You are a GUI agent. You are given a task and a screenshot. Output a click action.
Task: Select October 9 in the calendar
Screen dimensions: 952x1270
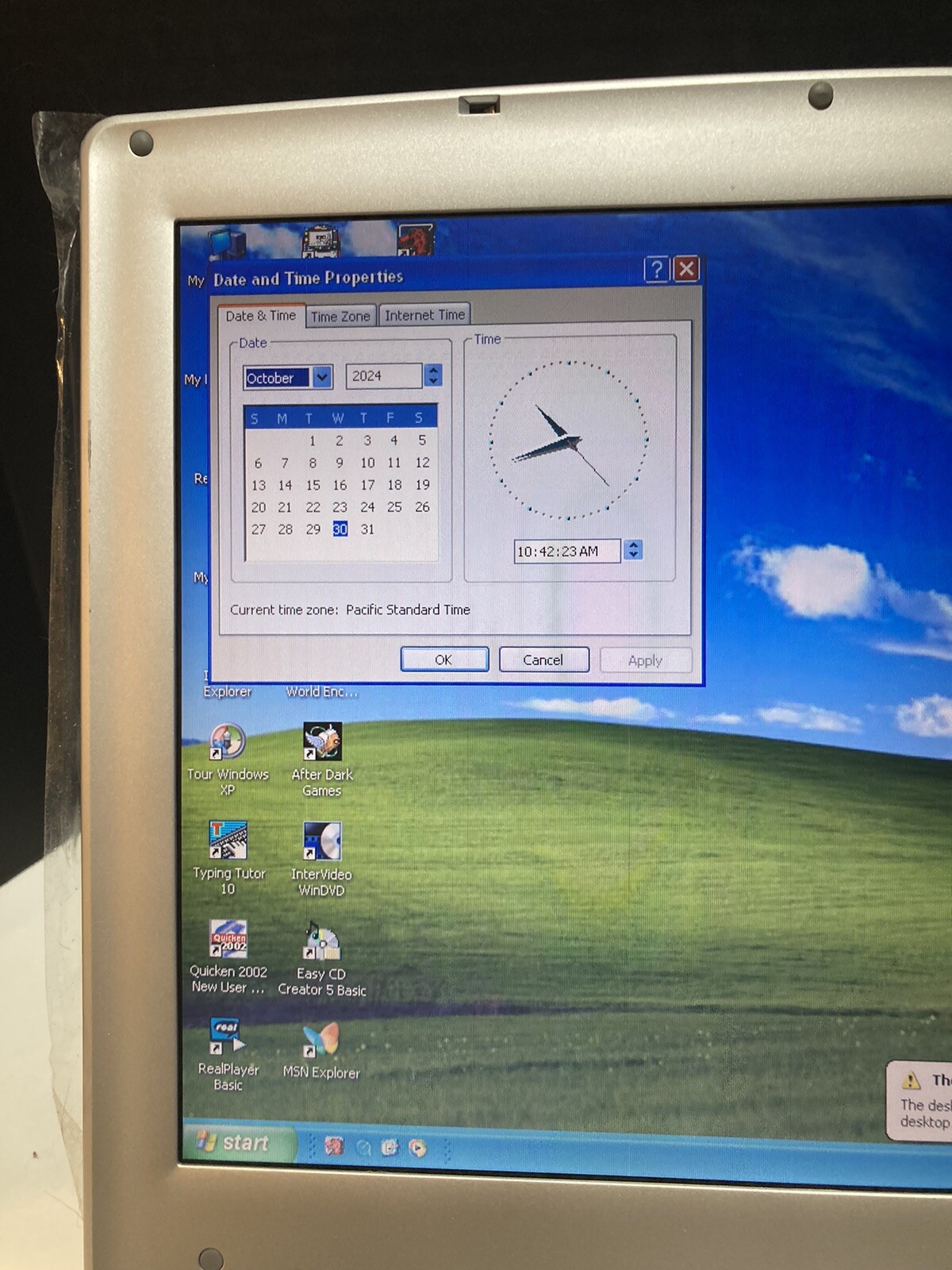(x=340, y=463)
